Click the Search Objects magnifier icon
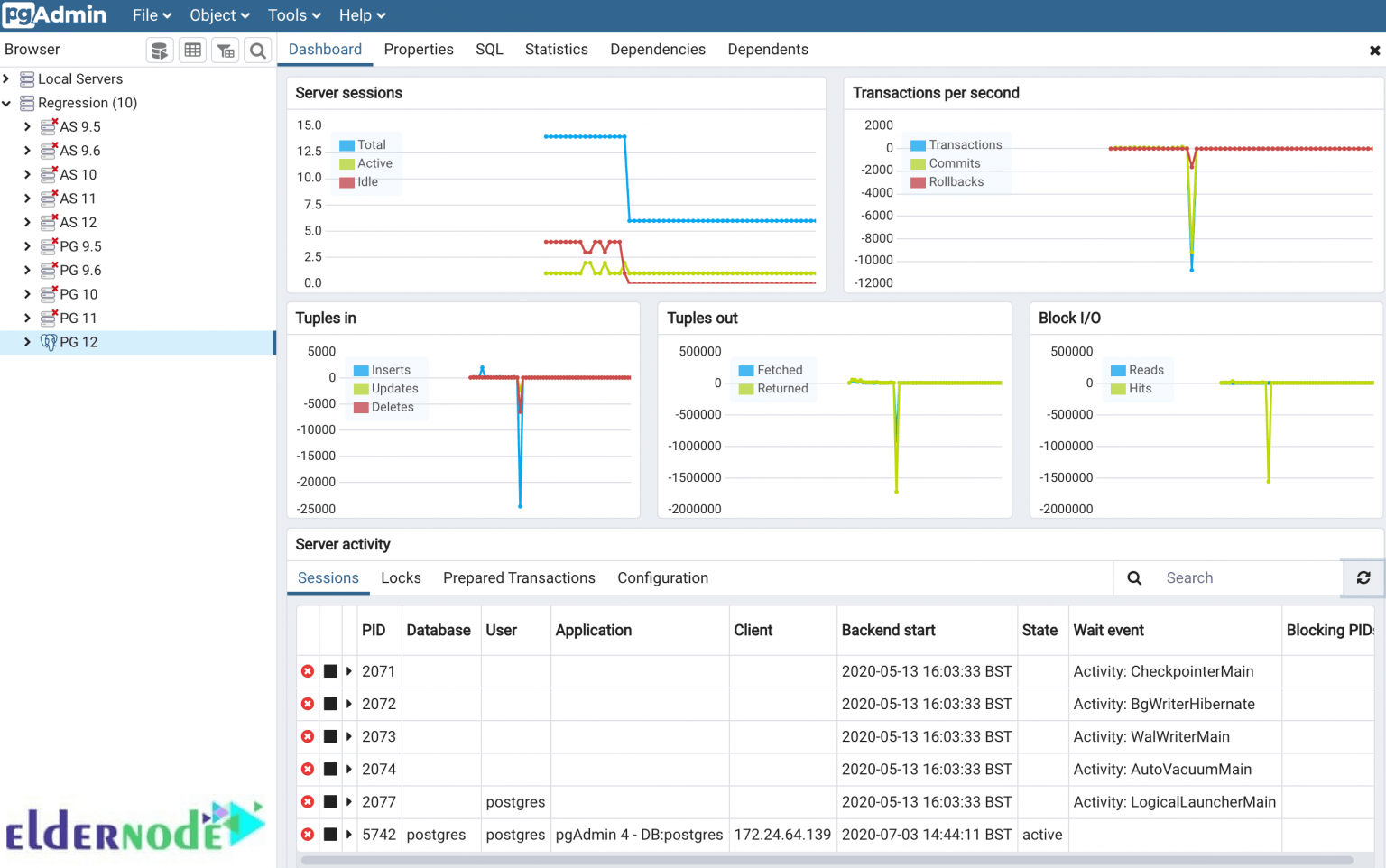 click(258, 51)
